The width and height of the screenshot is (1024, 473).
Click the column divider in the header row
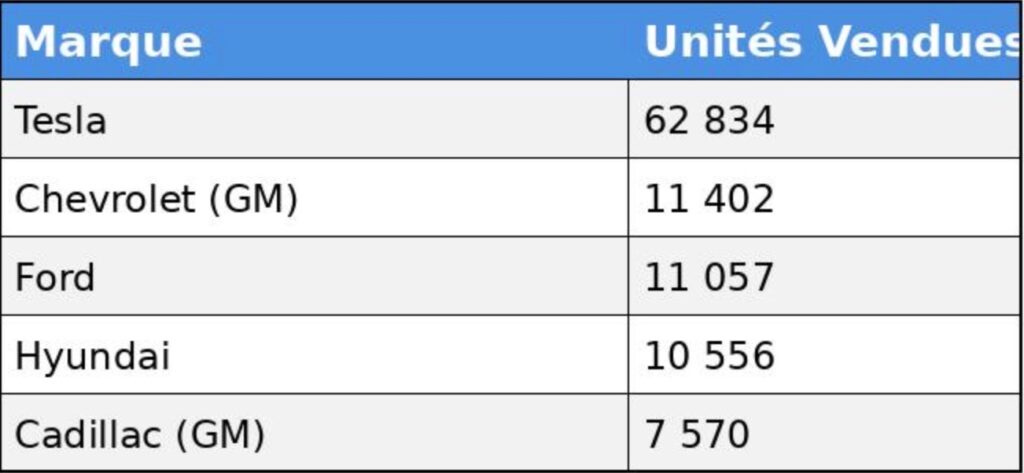tap(629, 42)
